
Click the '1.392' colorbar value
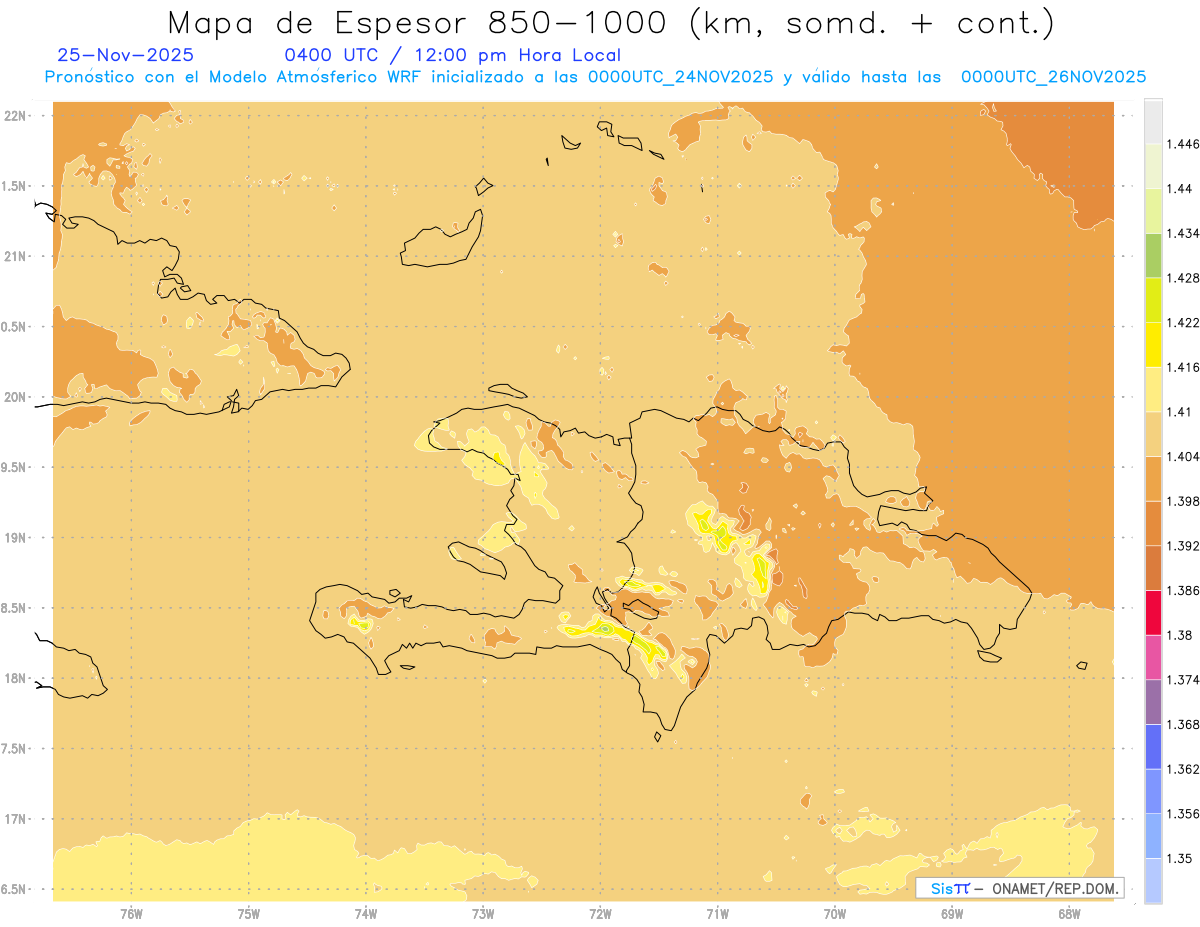coord(1183,546)
